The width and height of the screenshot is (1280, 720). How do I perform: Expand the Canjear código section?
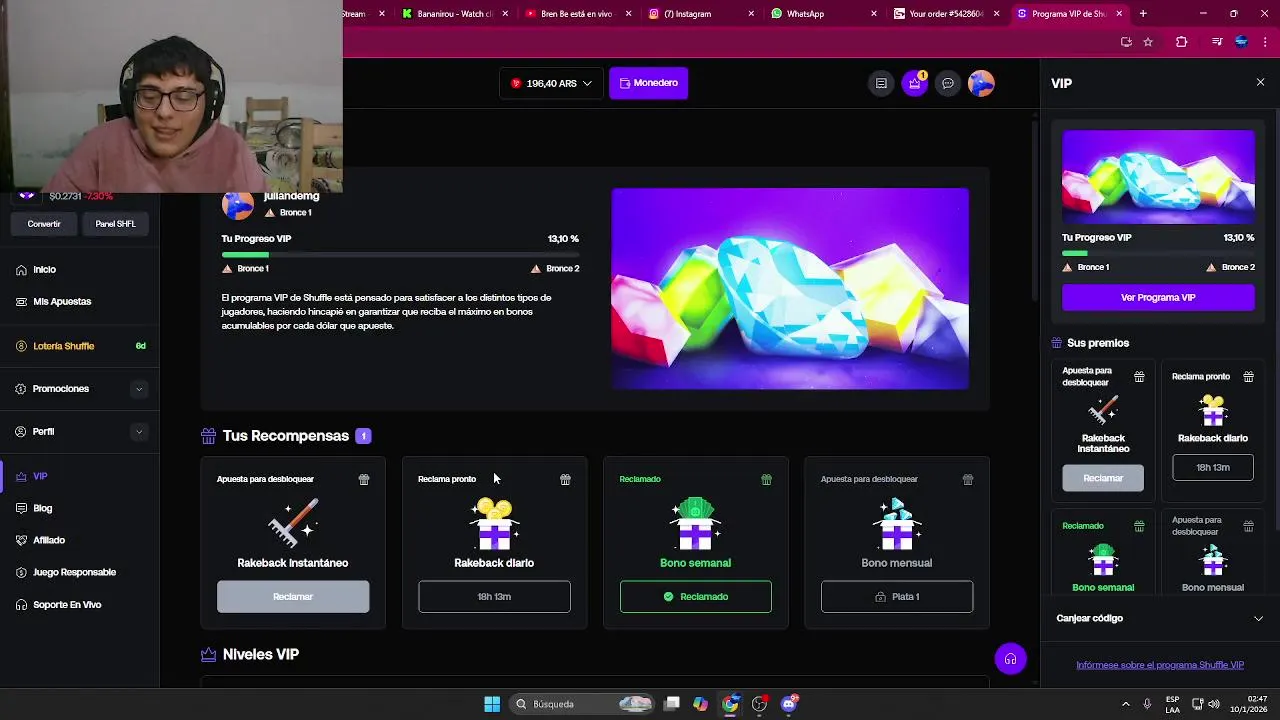[1159, 618]
